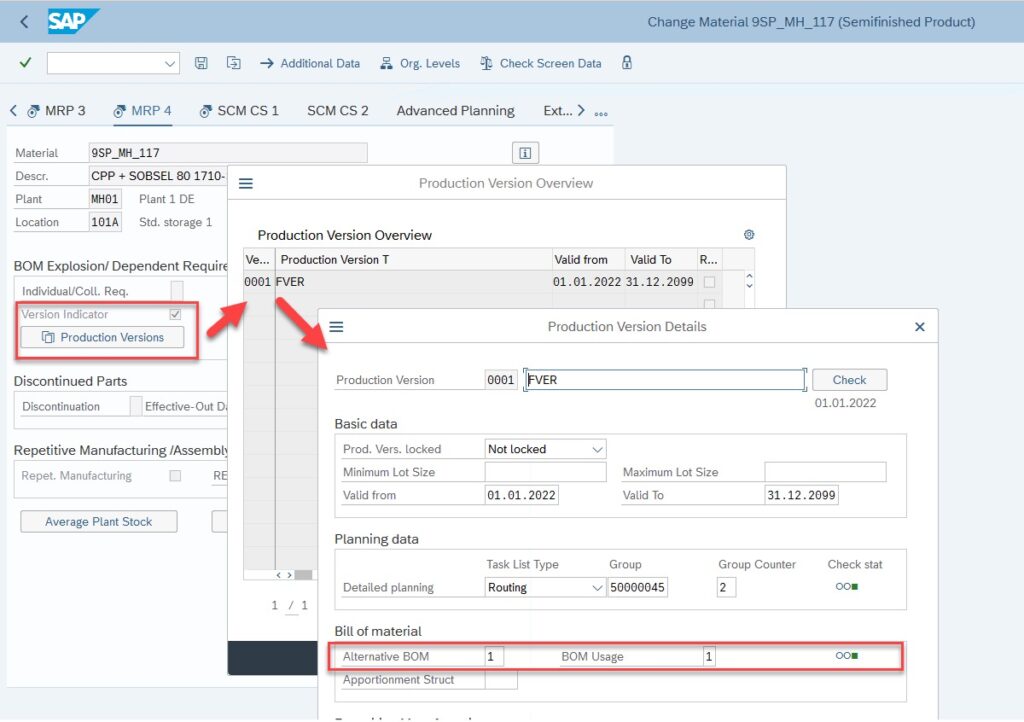
Task: Switch to the Ext... tab
Action: (x=557, y=111)
